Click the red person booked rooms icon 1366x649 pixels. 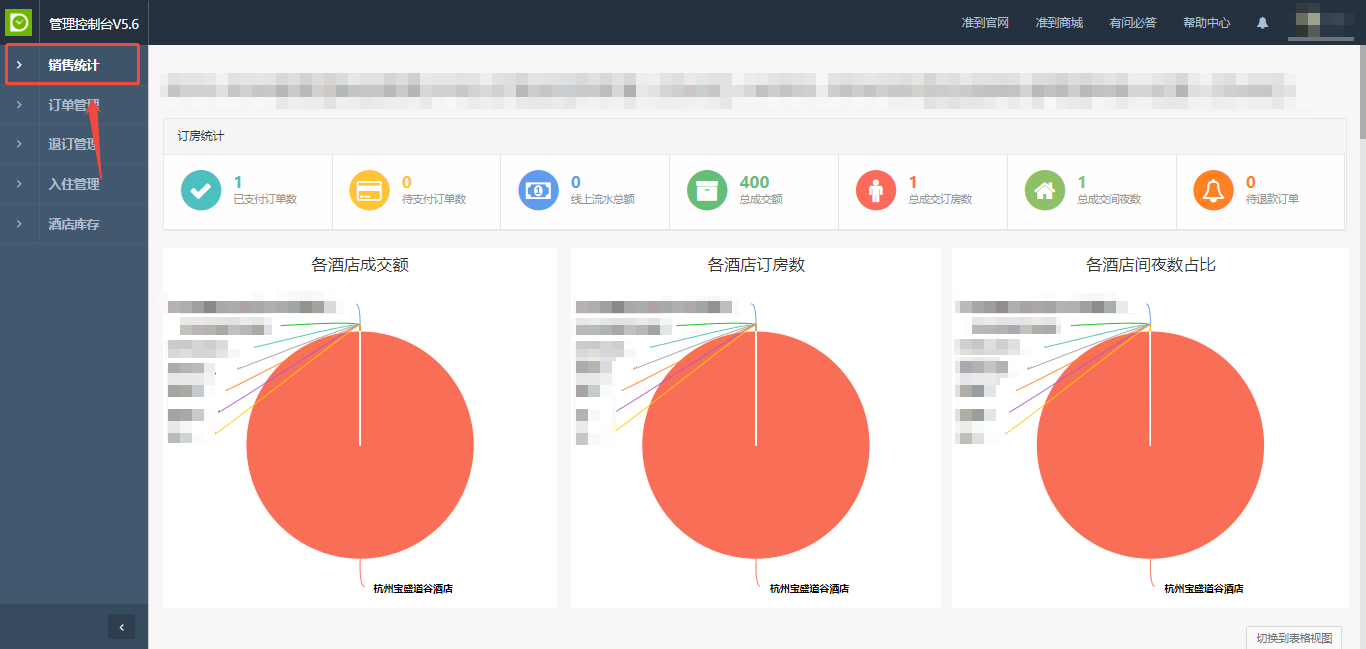pyautogui.click(x=876, y=190)
